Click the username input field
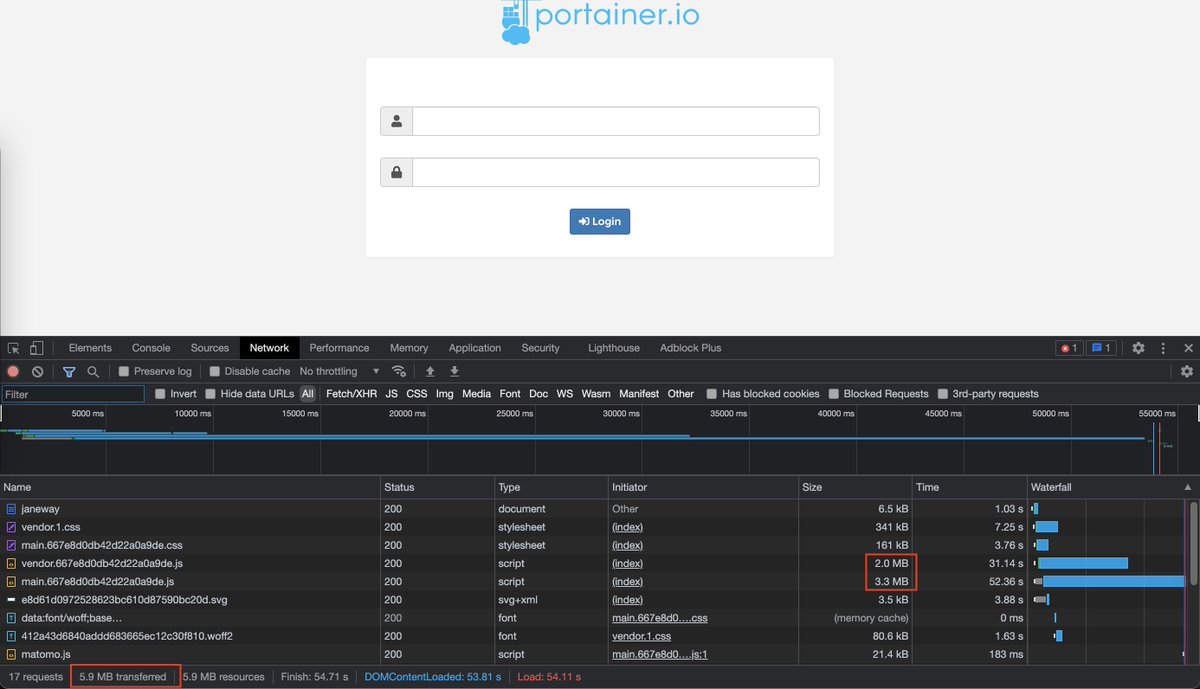The image size is (1200, 689). point(616,121)
